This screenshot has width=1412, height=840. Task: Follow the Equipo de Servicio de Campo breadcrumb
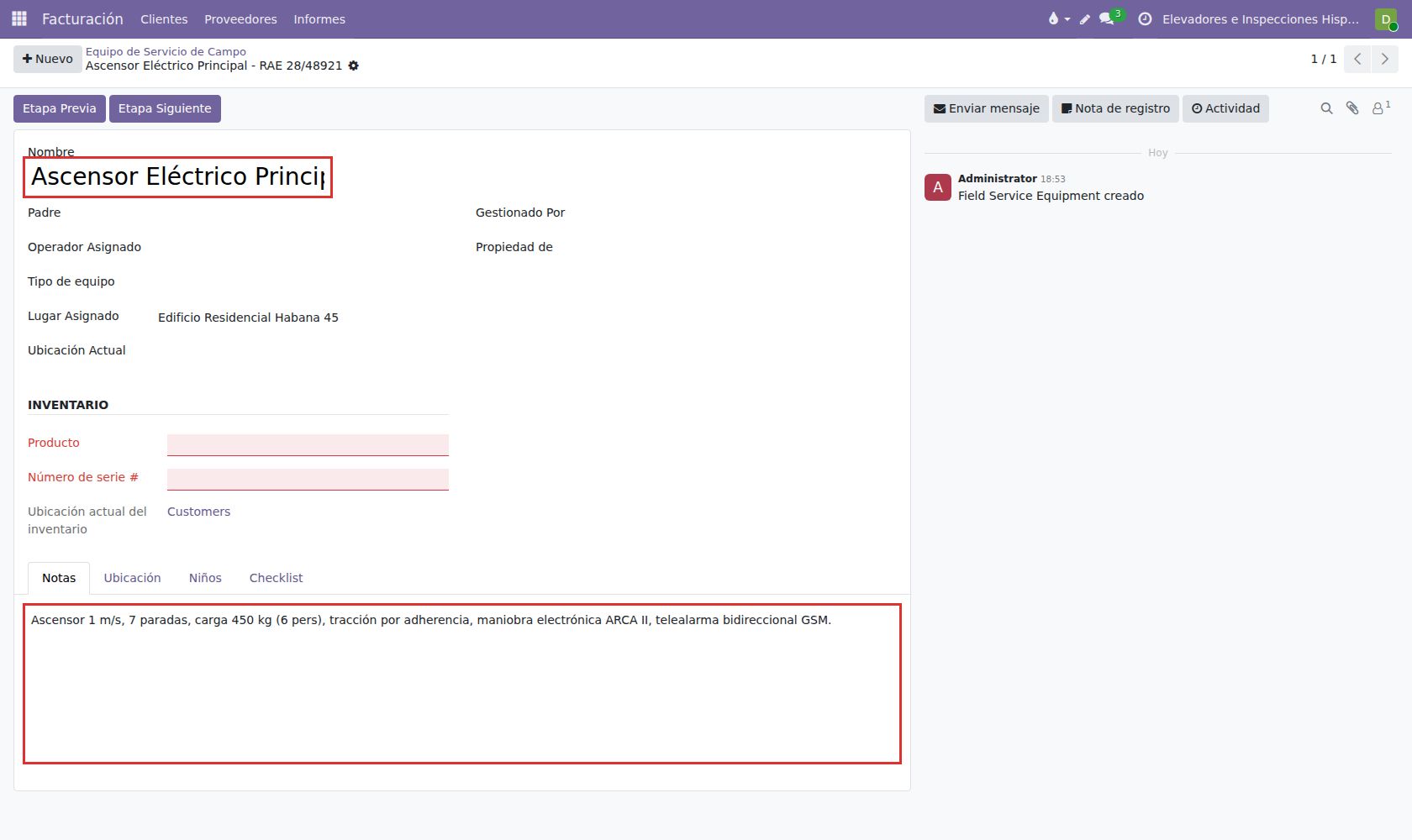[x=166, y=51]
